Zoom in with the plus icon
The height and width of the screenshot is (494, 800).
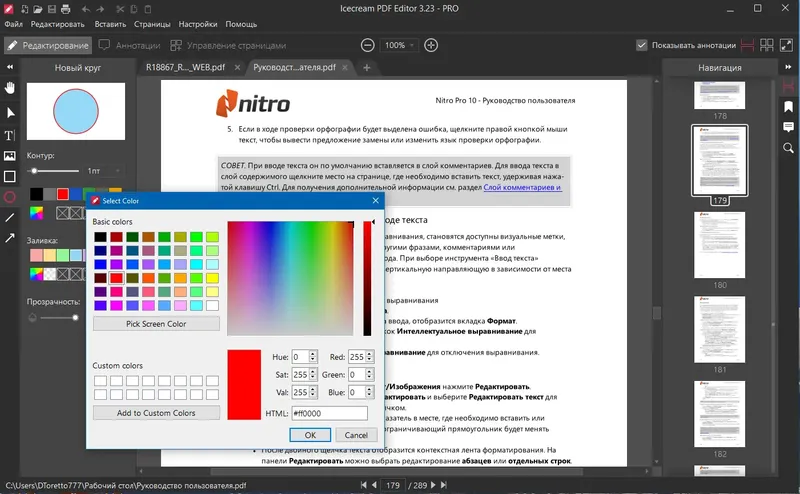click(431, 45)
